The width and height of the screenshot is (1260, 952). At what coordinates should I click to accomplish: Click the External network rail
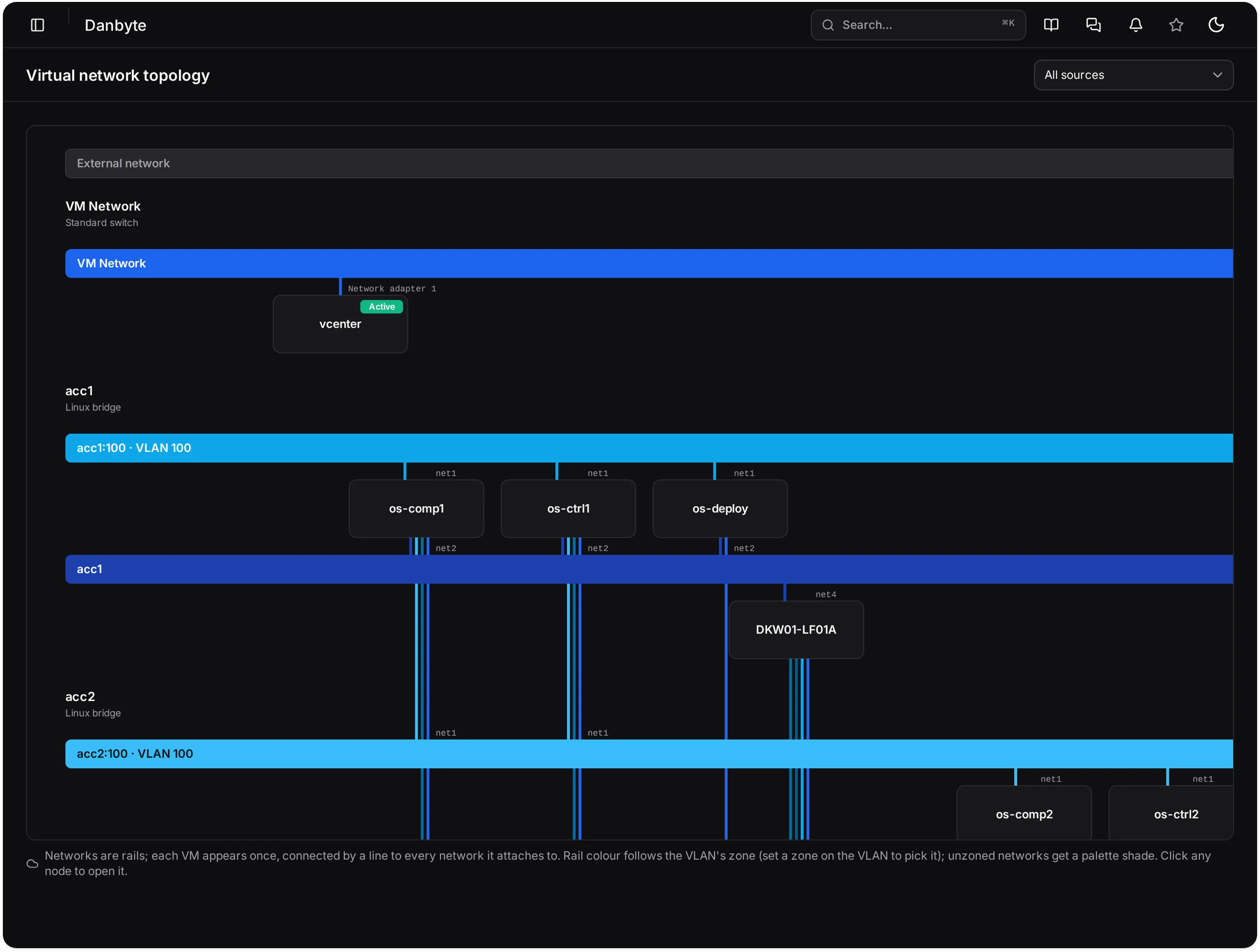tap(649, 163)
